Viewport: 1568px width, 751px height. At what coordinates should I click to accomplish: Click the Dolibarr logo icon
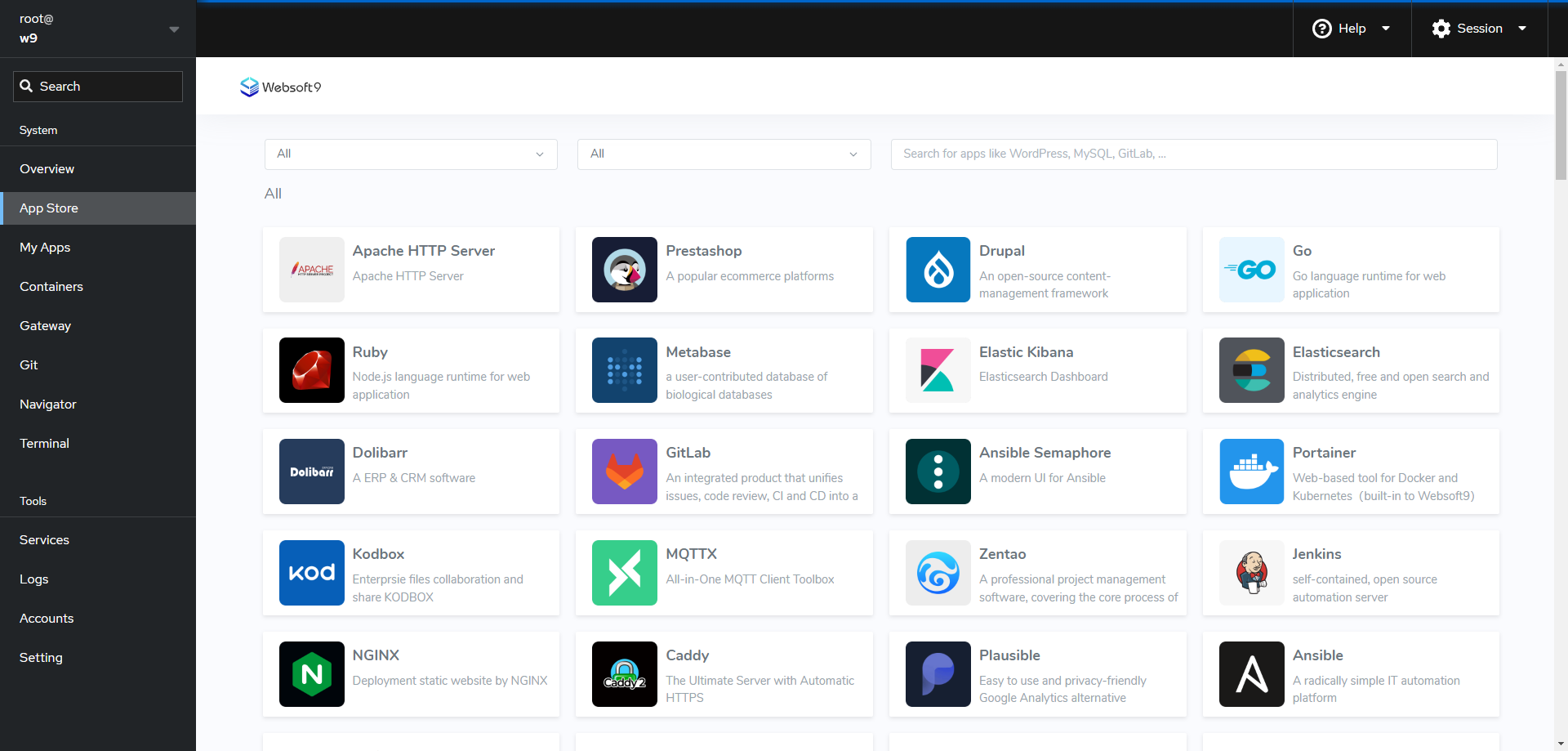(311, 472)
